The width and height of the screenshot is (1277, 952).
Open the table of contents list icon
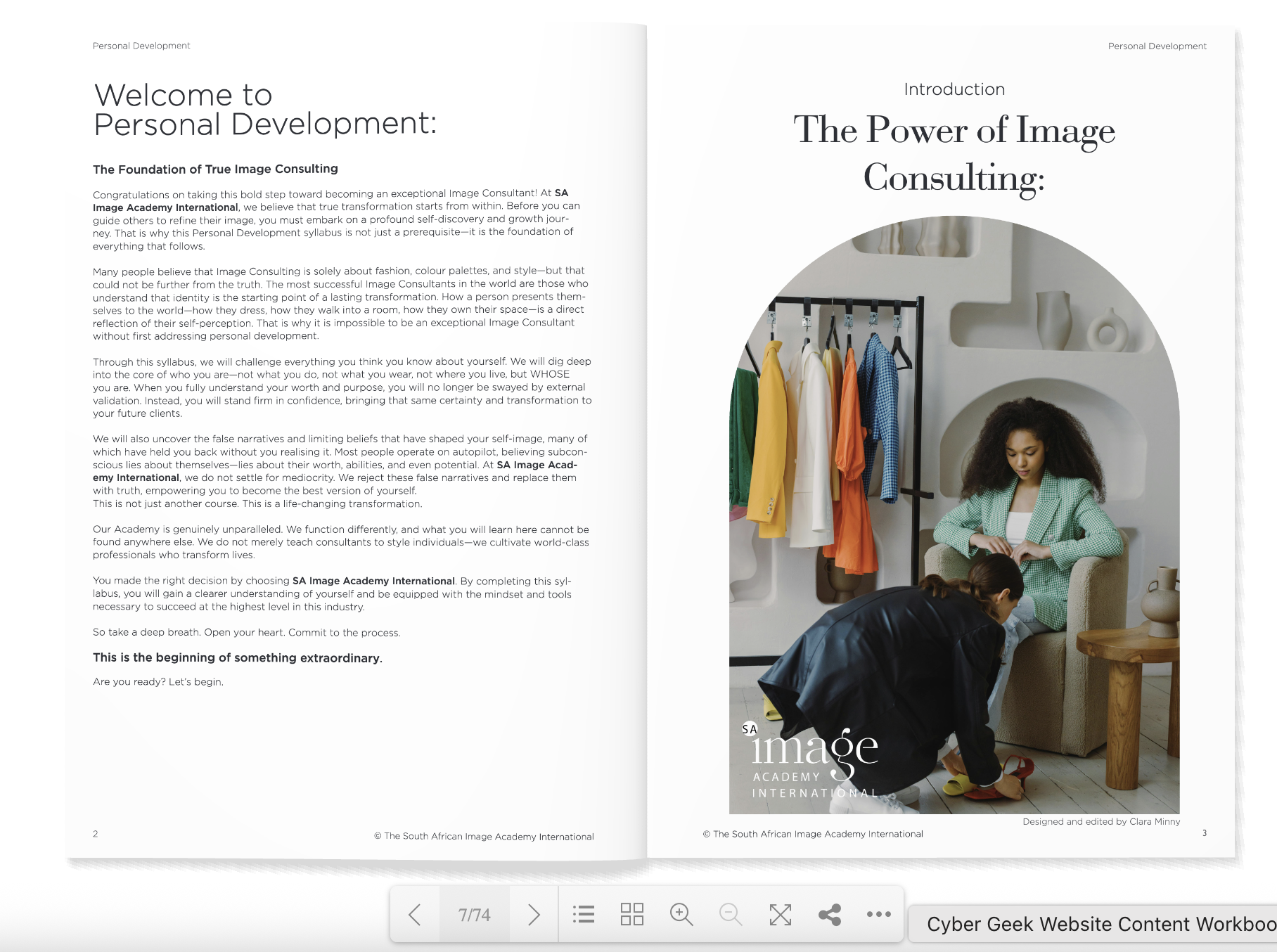584,914
